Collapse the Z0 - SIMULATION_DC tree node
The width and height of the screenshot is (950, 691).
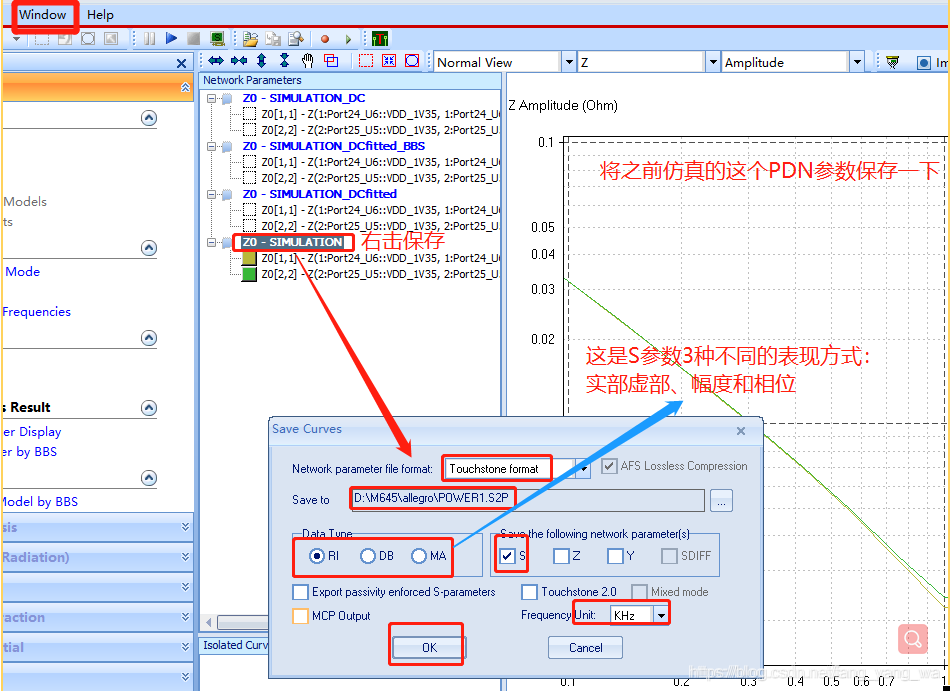(x=211, y=98)
